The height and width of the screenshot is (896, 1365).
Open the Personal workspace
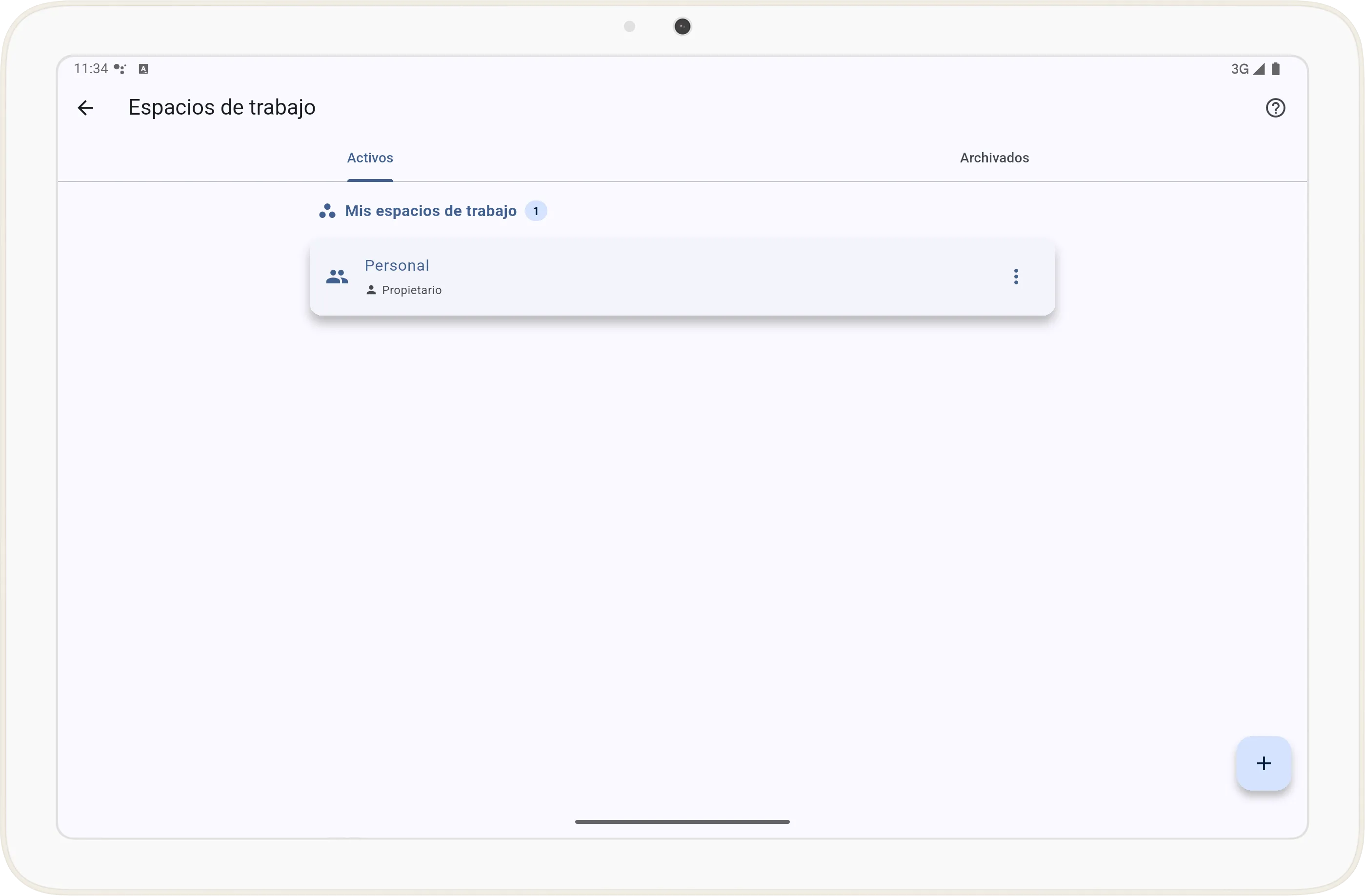click(x=631, y=276)
